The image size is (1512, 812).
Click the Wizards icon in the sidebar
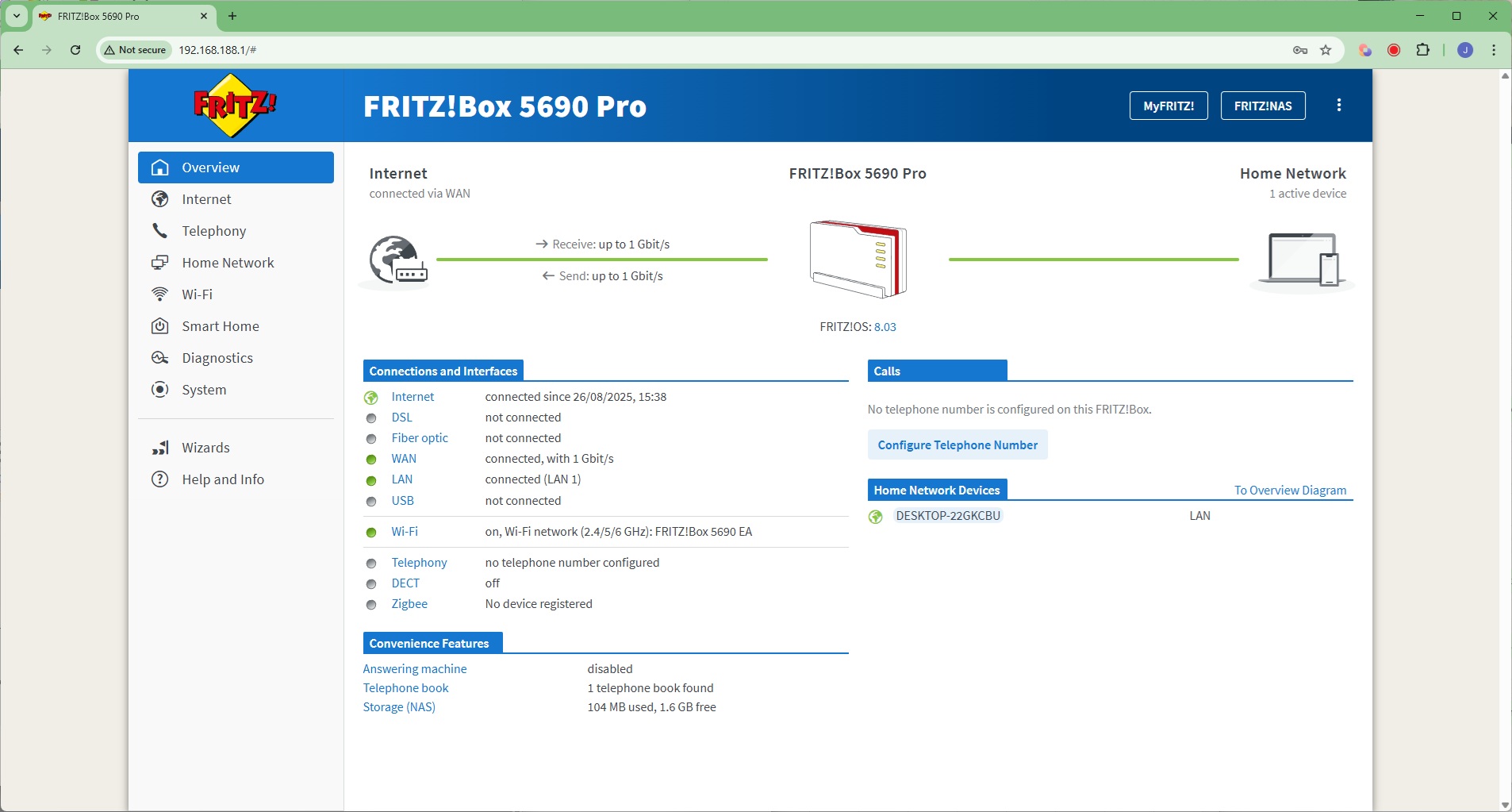click(x=160, y=448)
